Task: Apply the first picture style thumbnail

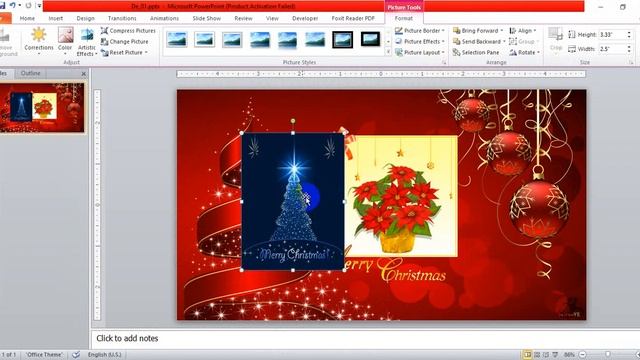Action: tap(177, 40)
